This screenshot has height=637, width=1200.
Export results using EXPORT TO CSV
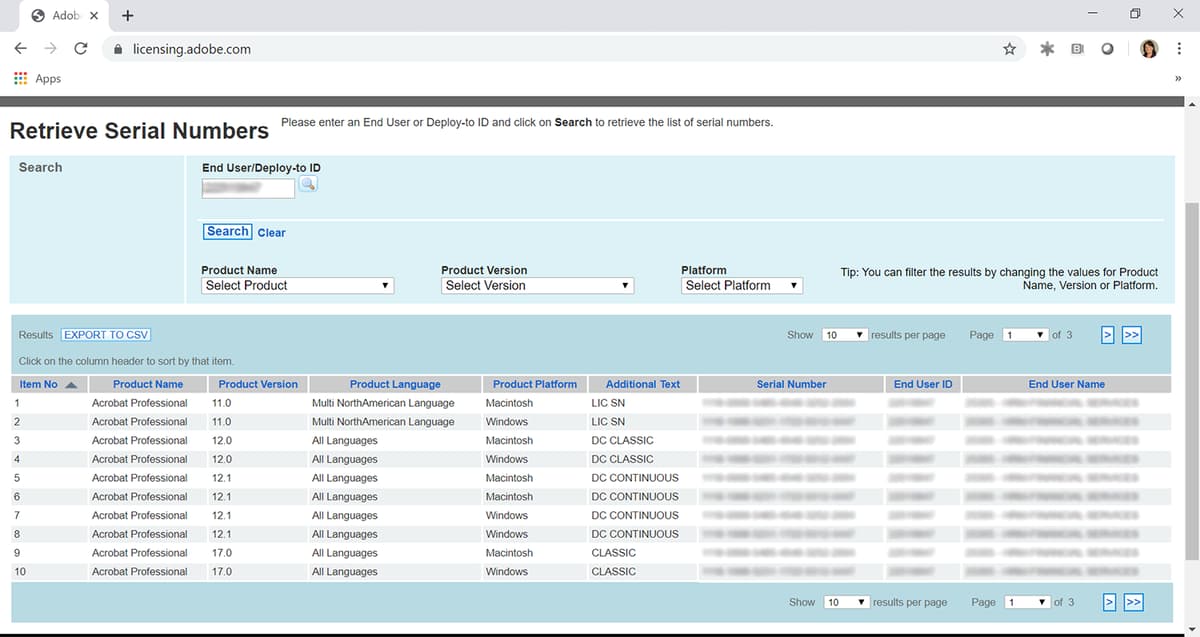point(106,334)
